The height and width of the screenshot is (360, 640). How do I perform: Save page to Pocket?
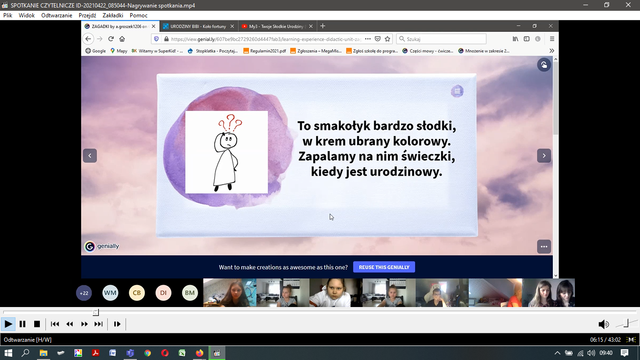378,39
